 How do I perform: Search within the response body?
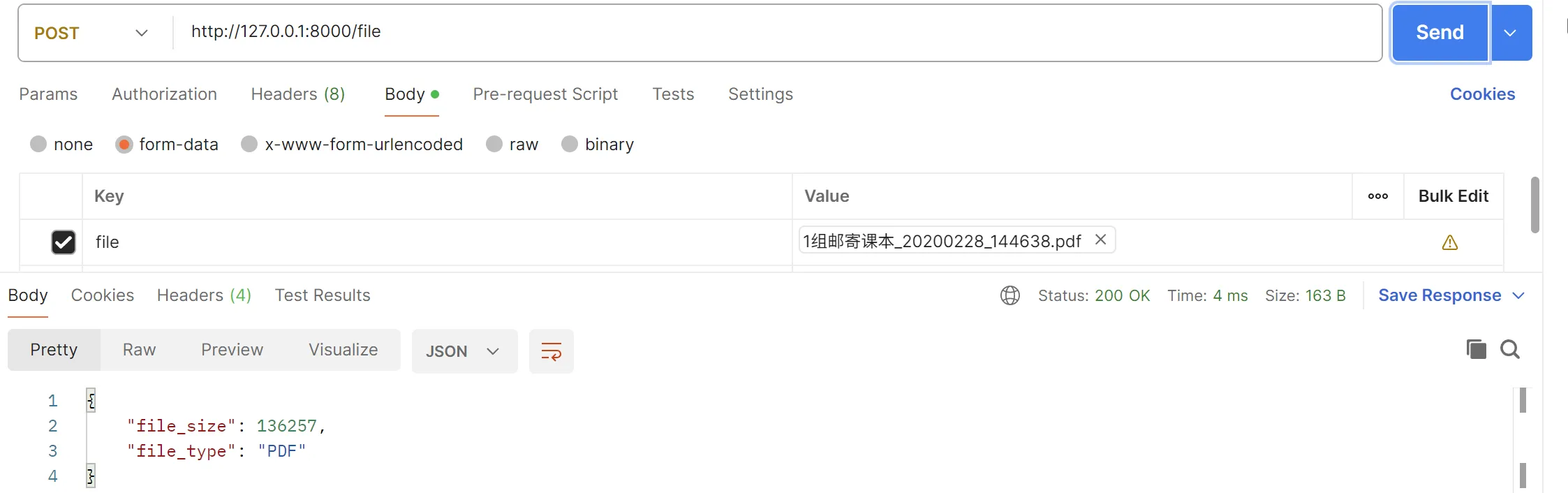coord(1510,349)
